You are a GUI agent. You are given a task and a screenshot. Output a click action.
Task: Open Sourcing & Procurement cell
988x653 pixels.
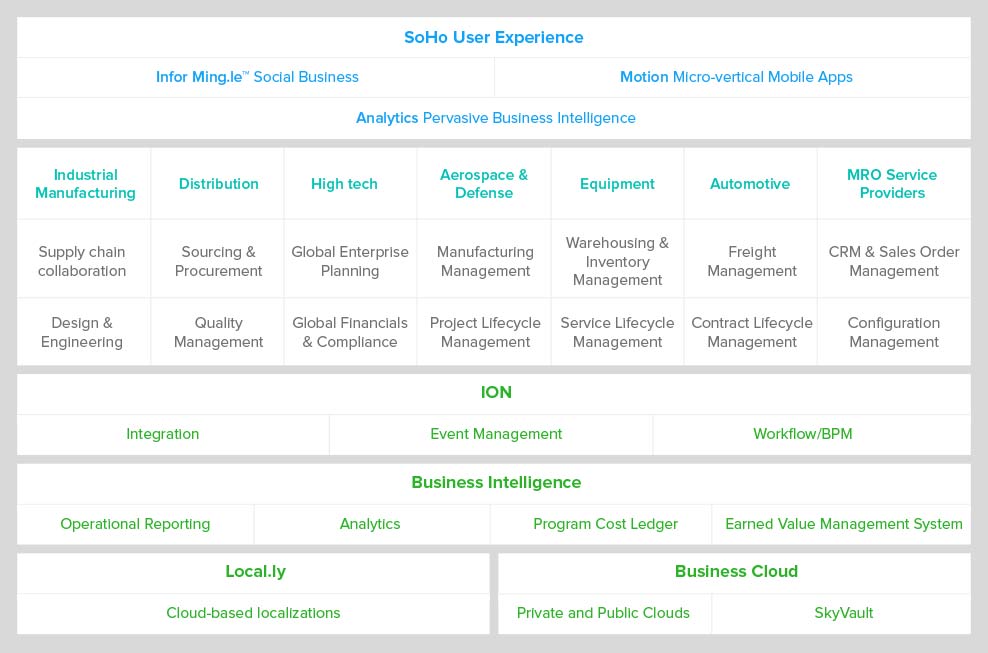218,261
